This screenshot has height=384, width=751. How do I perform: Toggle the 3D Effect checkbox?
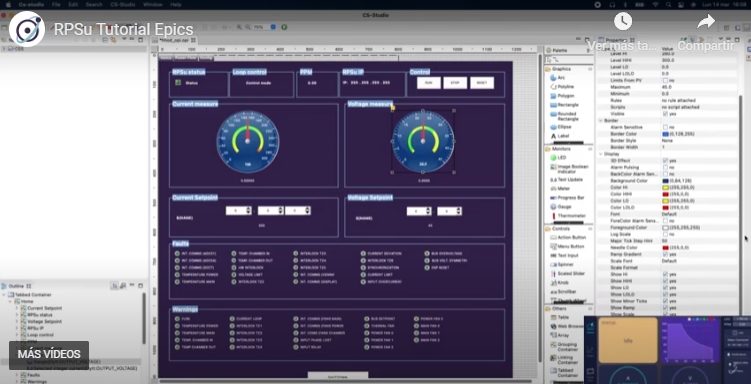(x=665, y=161)
